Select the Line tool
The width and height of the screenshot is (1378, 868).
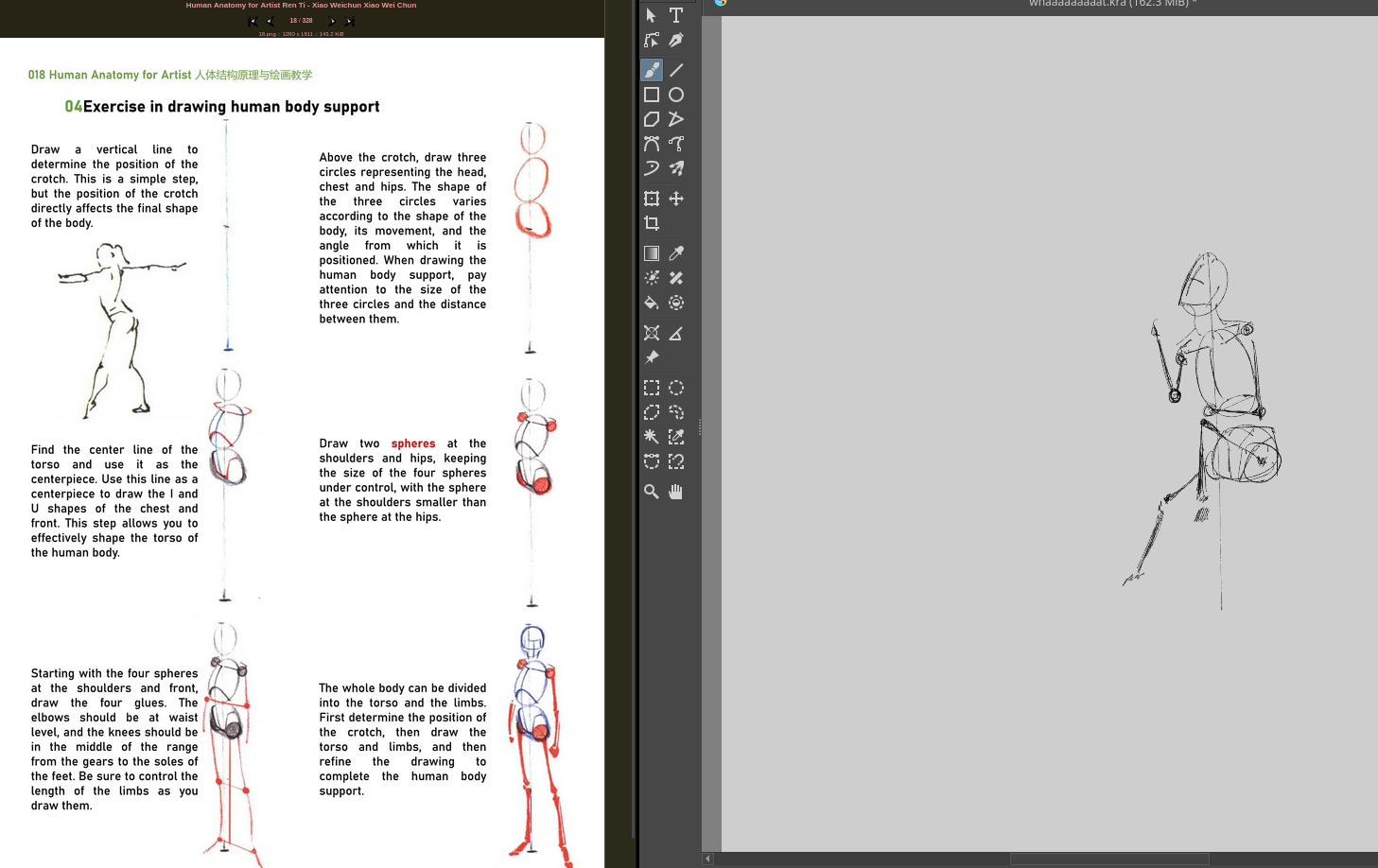[676, 70]
